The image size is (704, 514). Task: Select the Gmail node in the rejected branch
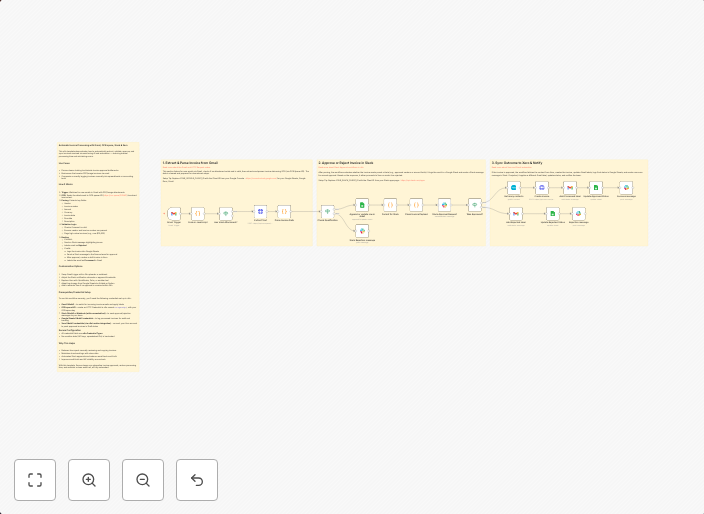pos(516,214)
